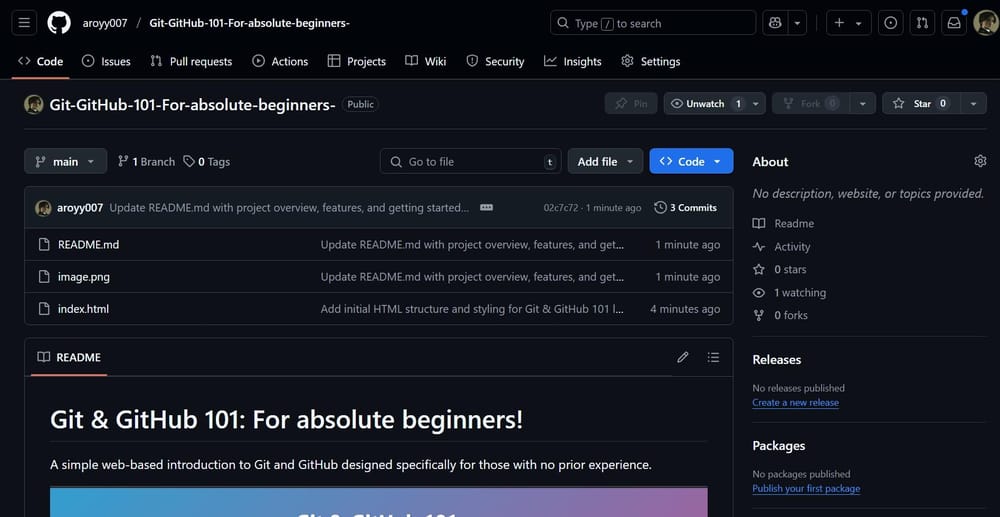This screenshot has height=517, width=1000.
Task: Click the Unwatch button
Action: point(705,103)
